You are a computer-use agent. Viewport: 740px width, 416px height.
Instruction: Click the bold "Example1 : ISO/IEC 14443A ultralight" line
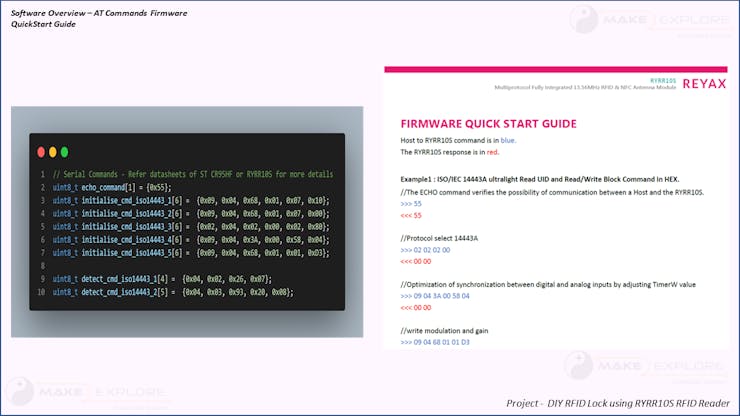(539, 179)
